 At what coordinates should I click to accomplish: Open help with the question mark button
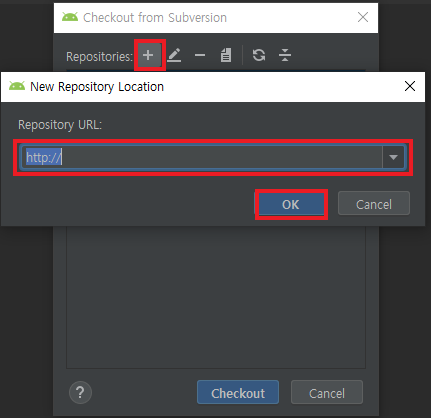[x=80, y=393]
